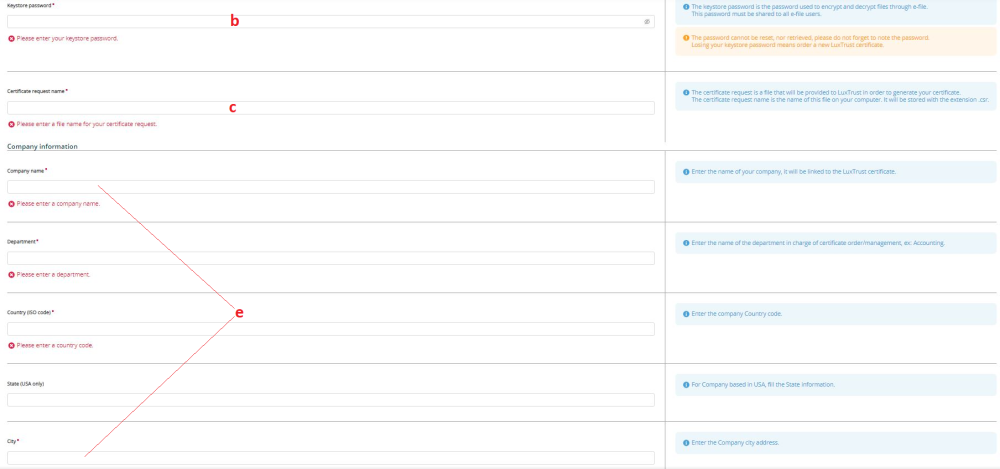Image resolution: width=1000 pixels, height=469 pixels.
Task: Click 'Please enter your keystore password.' message
Action: (67, 38)
